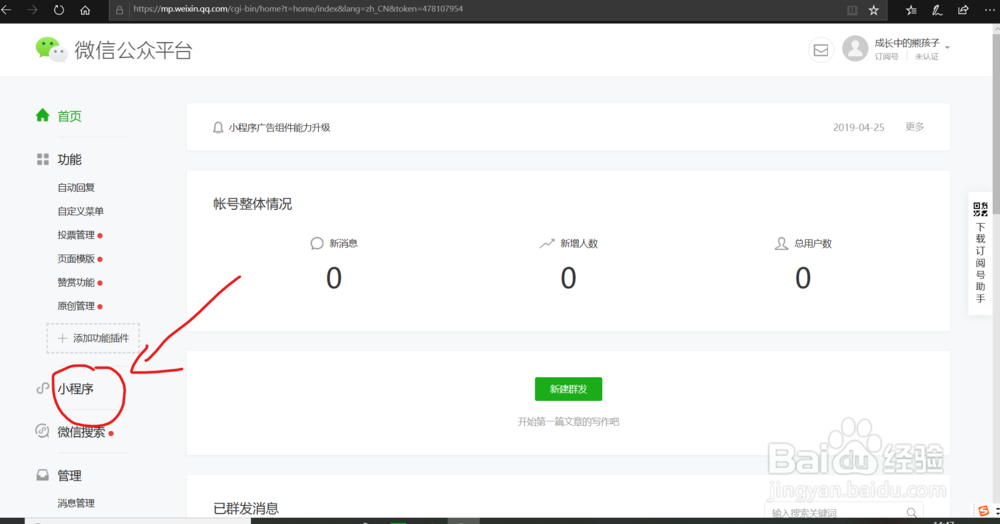Click 帐号整体情况 heading

coord(253,204)
